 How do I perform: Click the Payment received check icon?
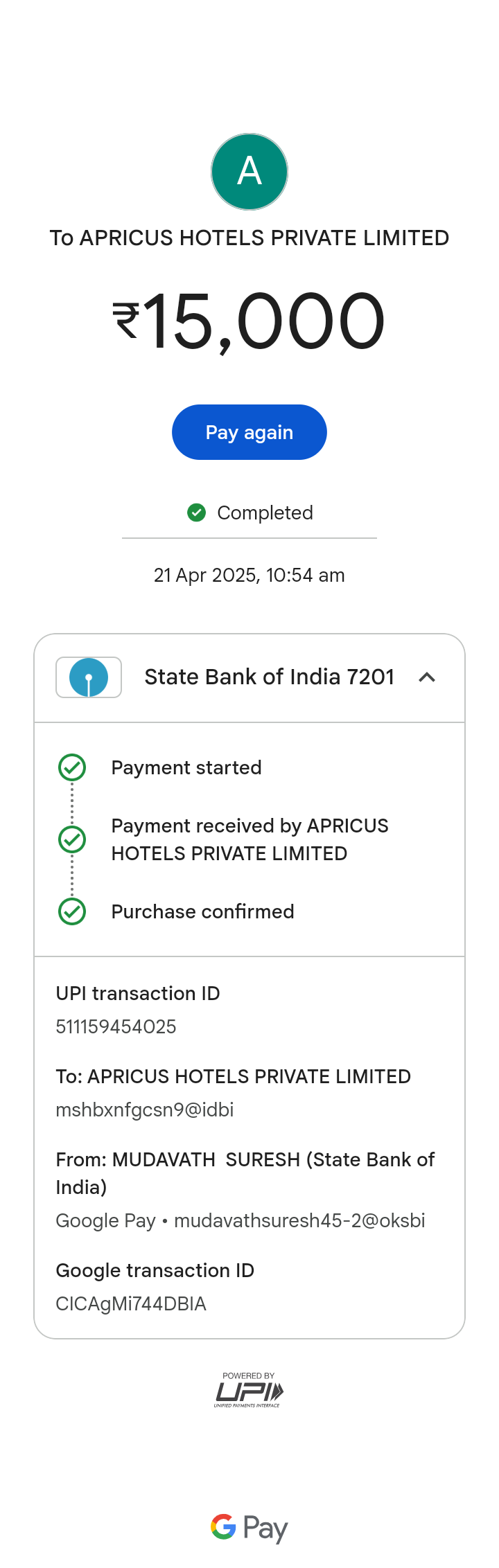coord(72,839)
